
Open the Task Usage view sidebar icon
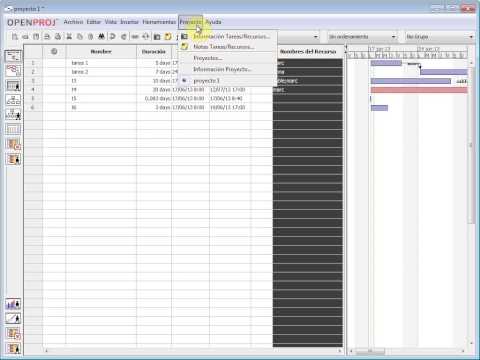click(13, 144)
